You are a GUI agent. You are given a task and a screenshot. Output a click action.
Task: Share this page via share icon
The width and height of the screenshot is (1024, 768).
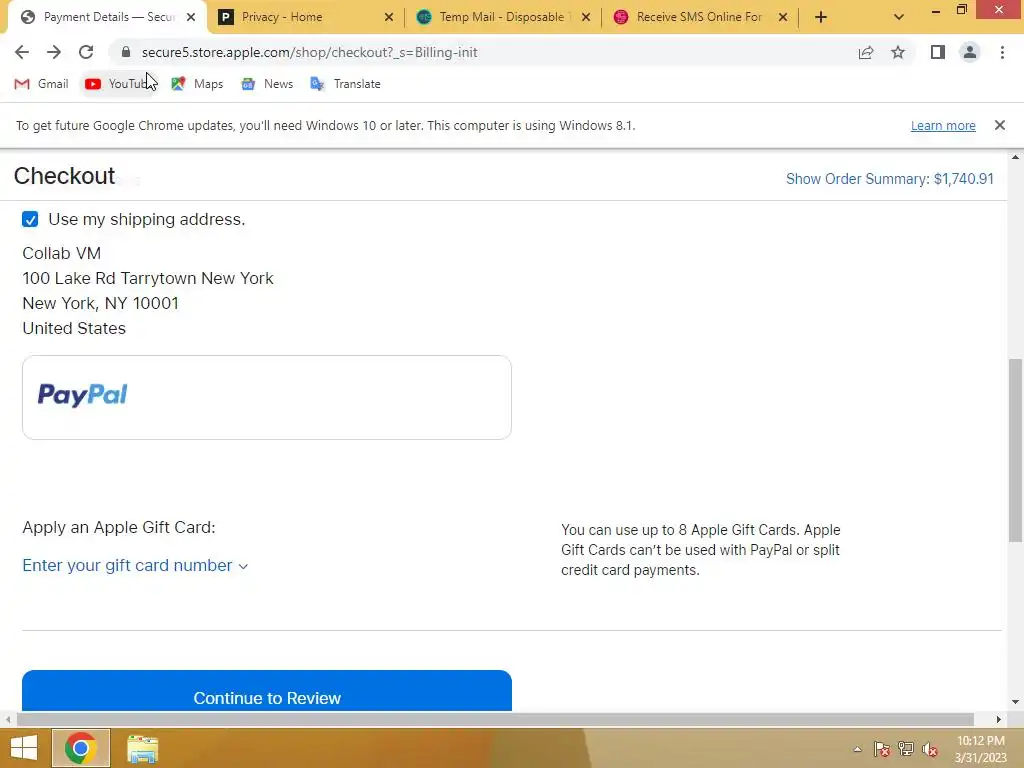[866, 52]
